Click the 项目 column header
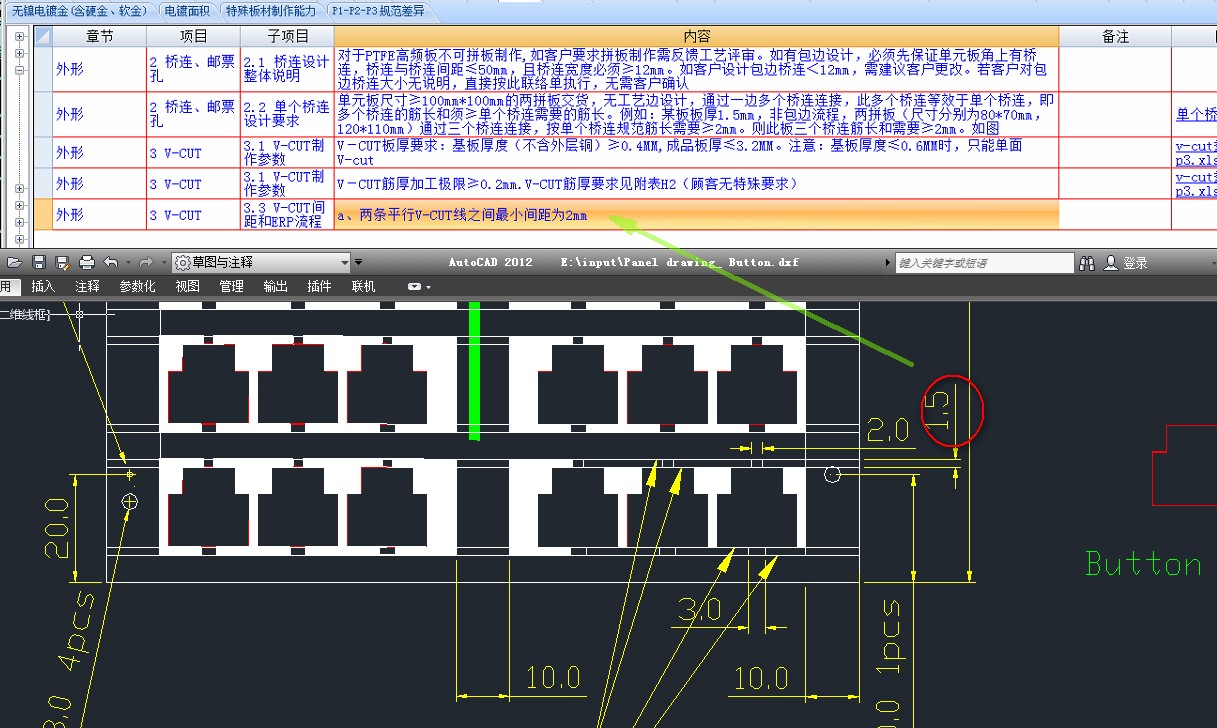This screenshot has width=1217, height=728. click(193, 36)
